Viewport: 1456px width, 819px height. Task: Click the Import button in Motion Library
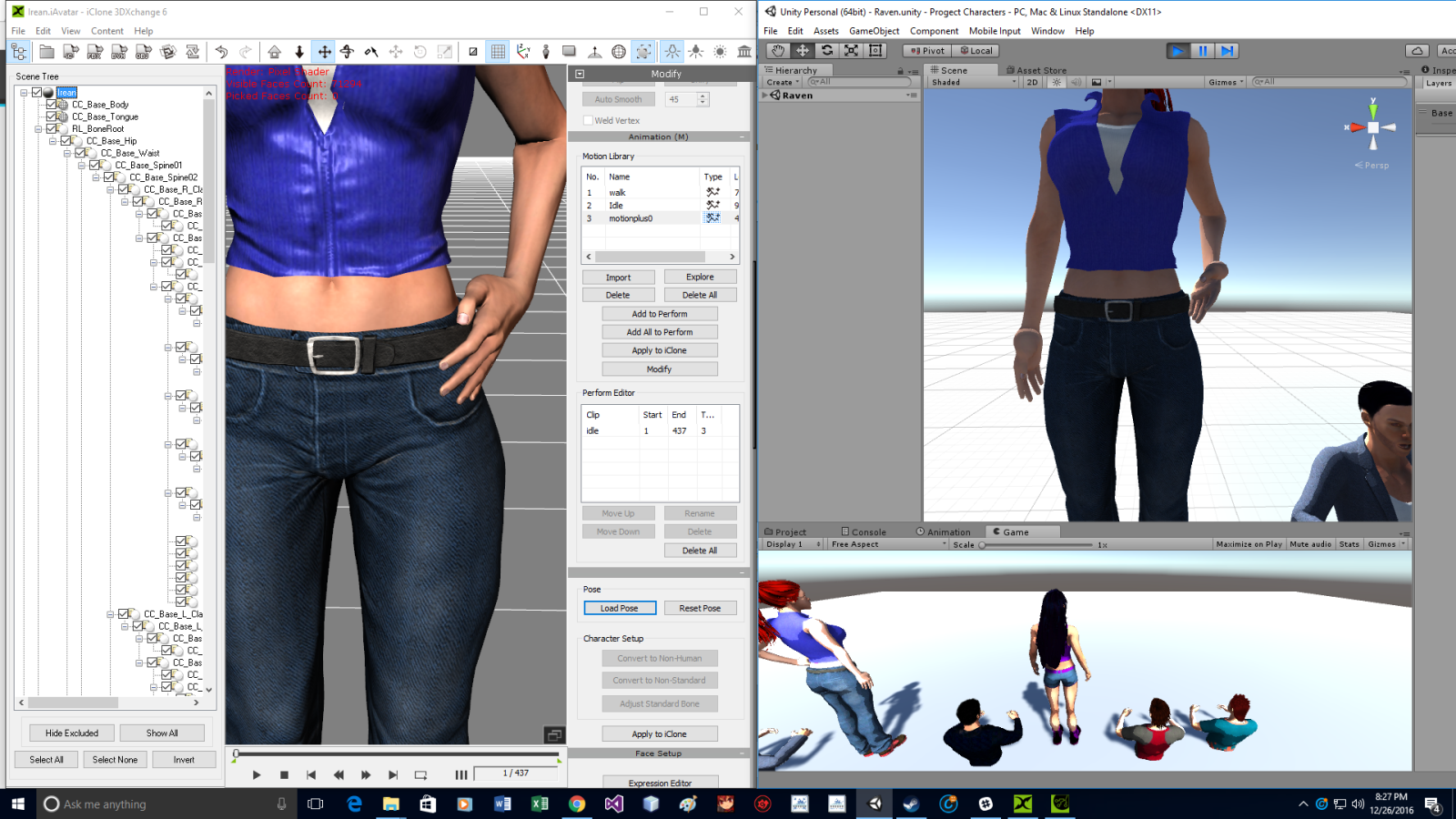618,278
